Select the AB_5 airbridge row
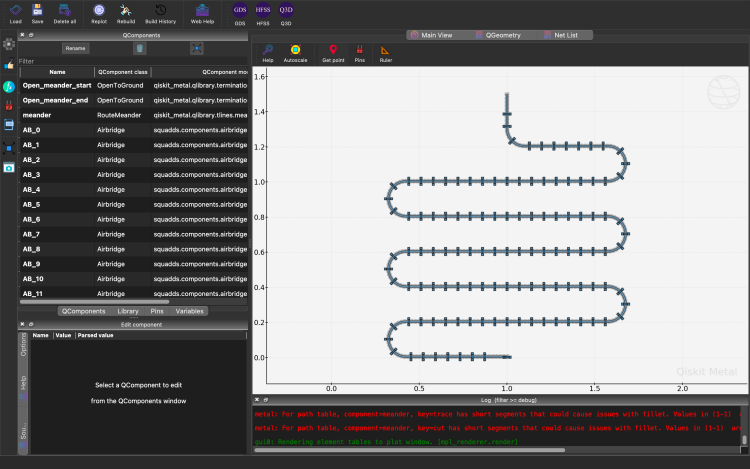The height and width of the screenshot is (469, 750). [x=134, y=205]
